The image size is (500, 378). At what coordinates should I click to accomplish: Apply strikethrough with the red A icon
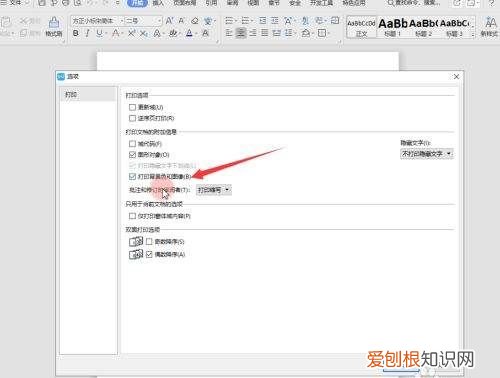click(116, 33)
